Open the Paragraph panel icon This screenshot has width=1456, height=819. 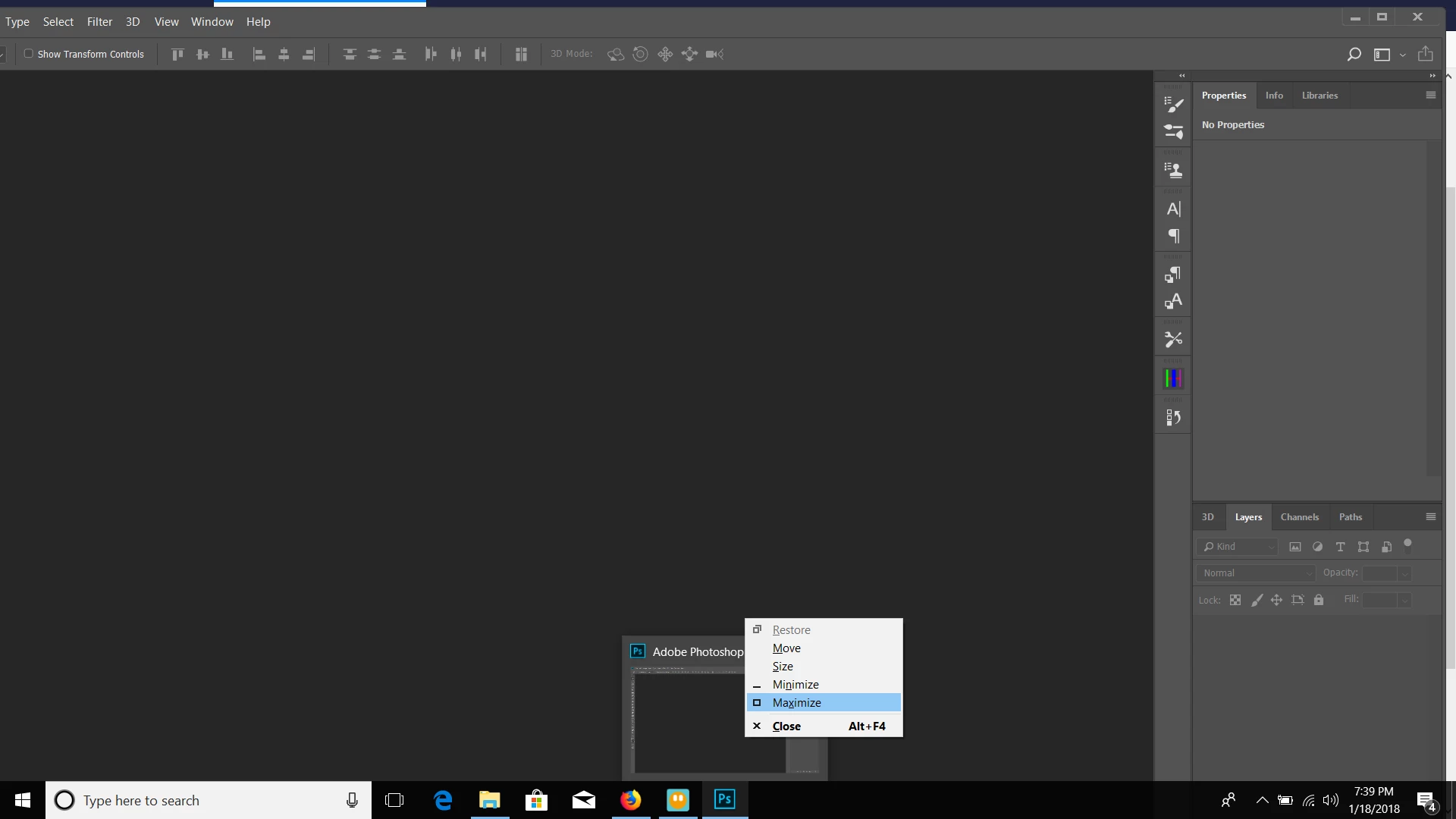tap(1173, 236)
